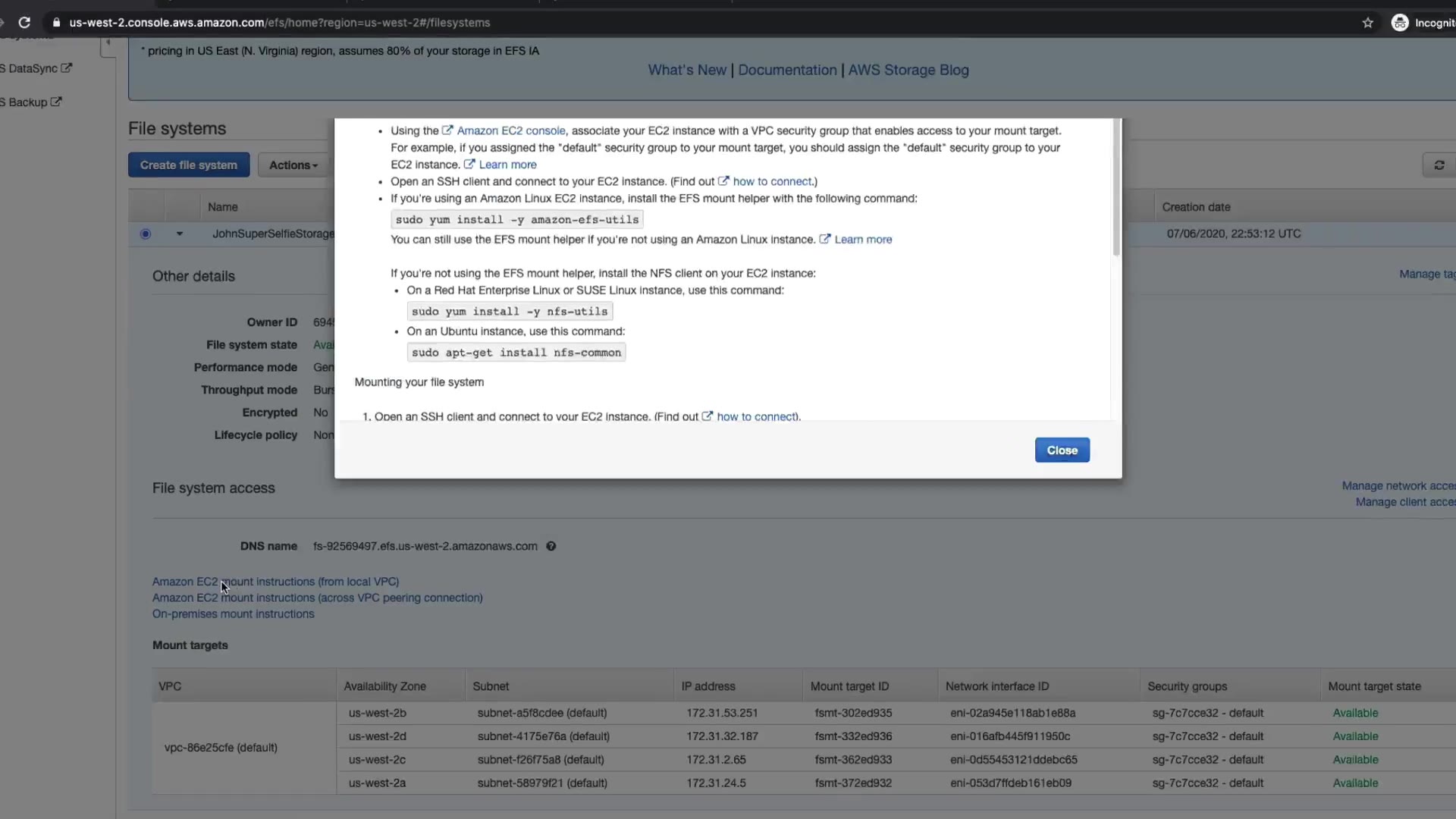Open the Actions dropdown menu
Image resolution: width=1456 pixels, height=819 pixels.
293,165
